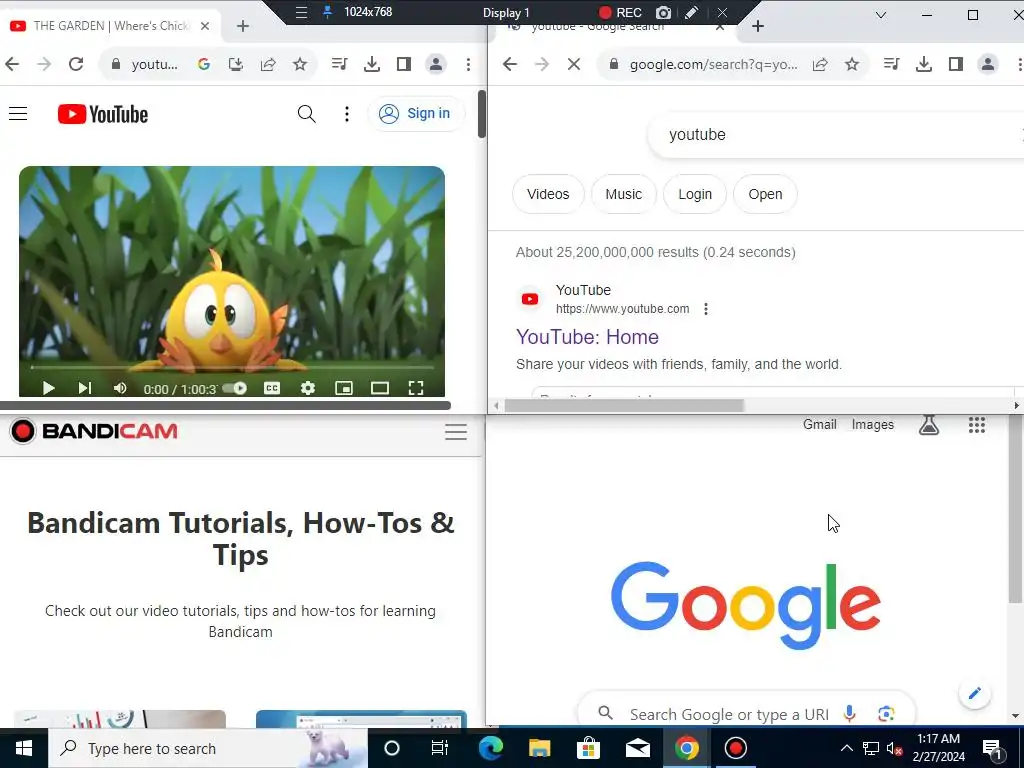Share the YouTube page from address bar

coord(268,64)
